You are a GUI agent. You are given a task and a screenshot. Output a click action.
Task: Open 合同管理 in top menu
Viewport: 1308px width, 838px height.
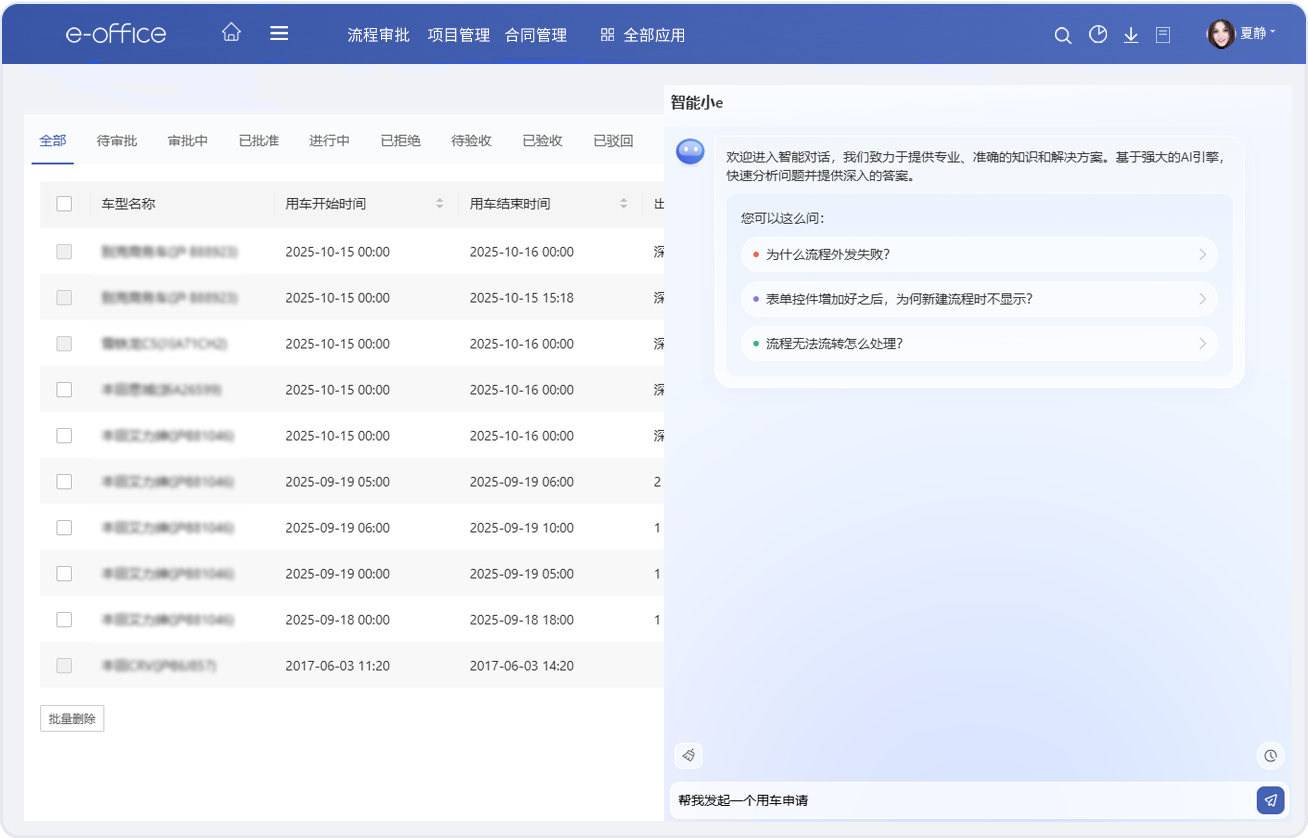click(536, 35)
